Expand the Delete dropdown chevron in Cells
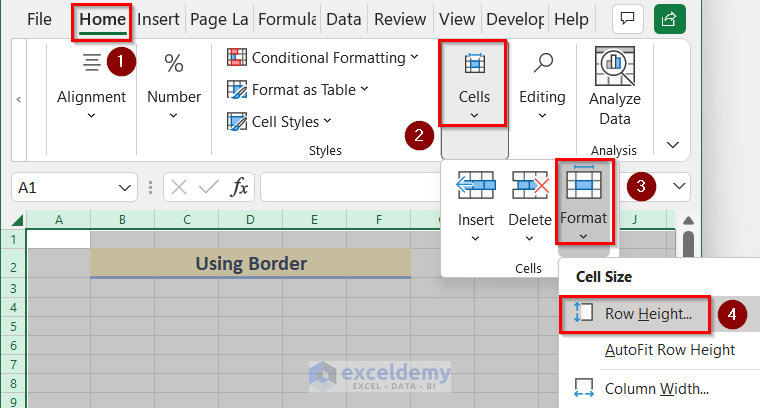The height and width of the screenshot is (408, 760). click(529, 238)
